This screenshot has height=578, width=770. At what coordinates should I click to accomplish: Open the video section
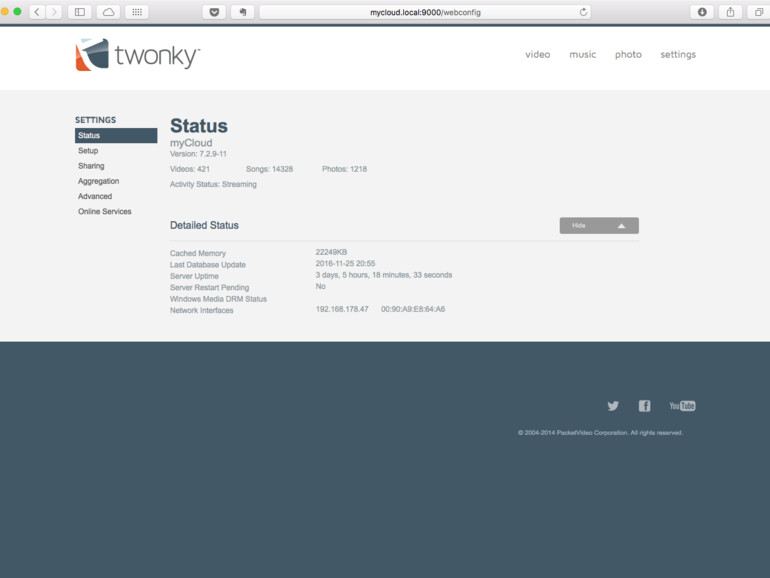pyautogui.click(x=538, y=55)
